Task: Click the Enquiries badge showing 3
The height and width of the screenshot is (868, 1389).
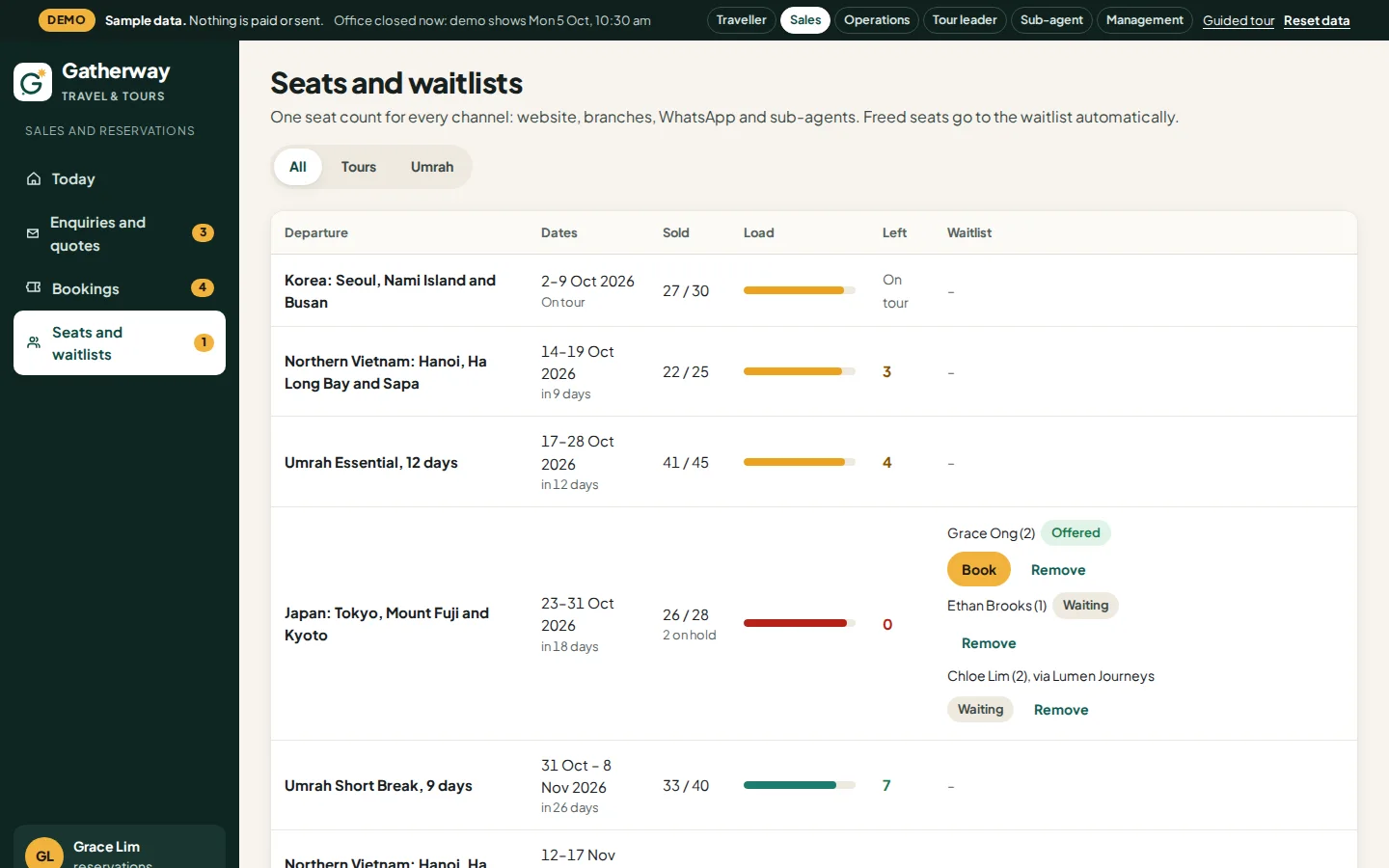Action: click(x=203, y=232)
